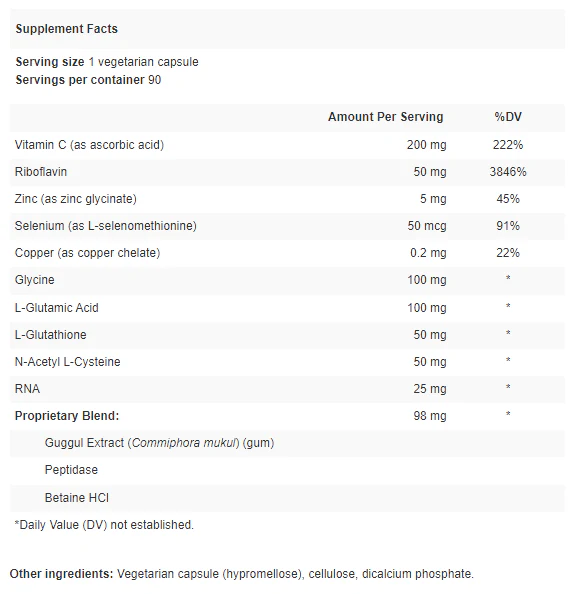Click the Glycine row label
This screenshot has height=594, width=575.
[34, 280]
